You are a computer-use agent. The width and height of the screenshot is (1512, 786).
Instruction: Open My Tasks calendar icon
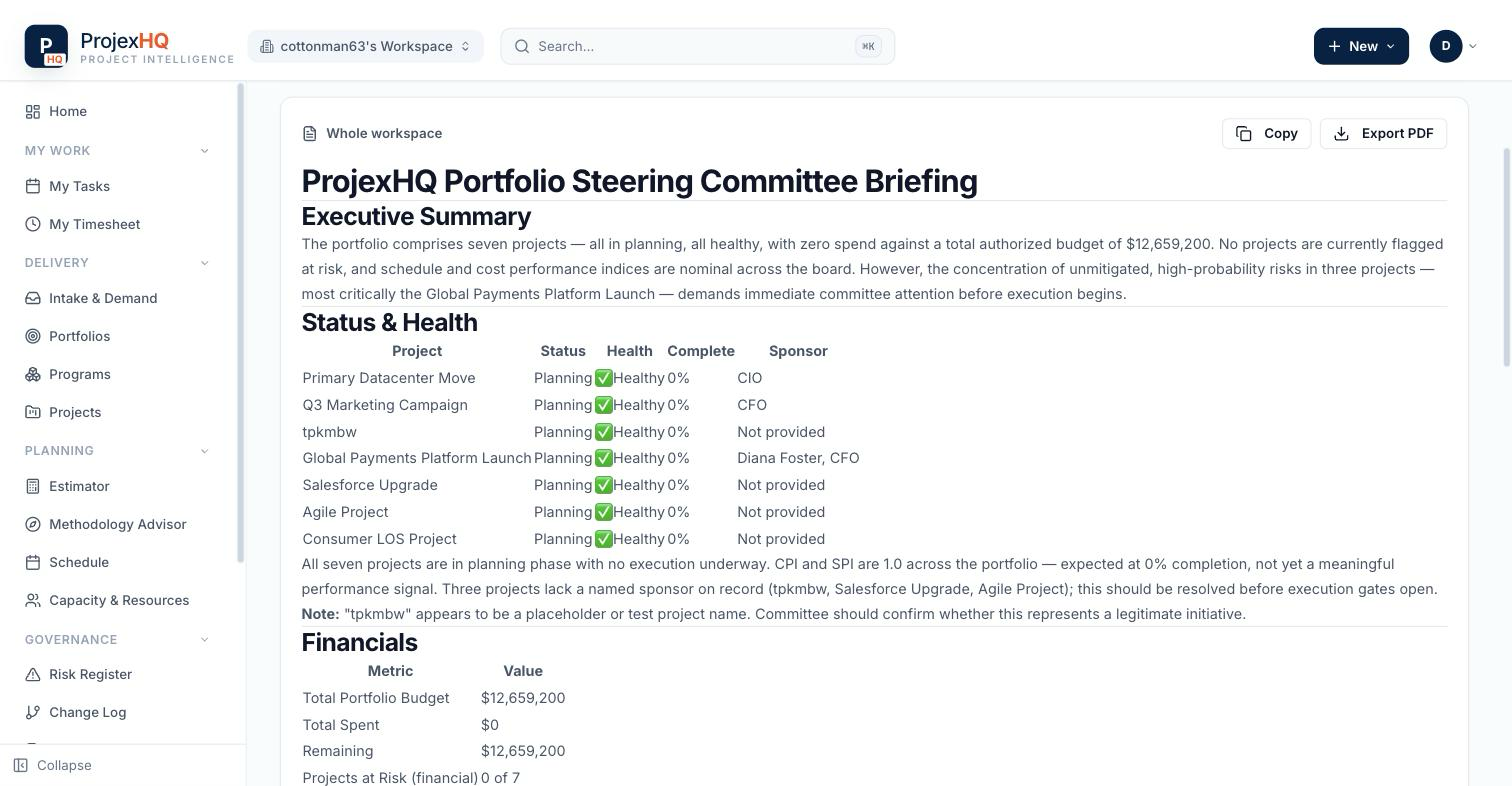point(33,186)
